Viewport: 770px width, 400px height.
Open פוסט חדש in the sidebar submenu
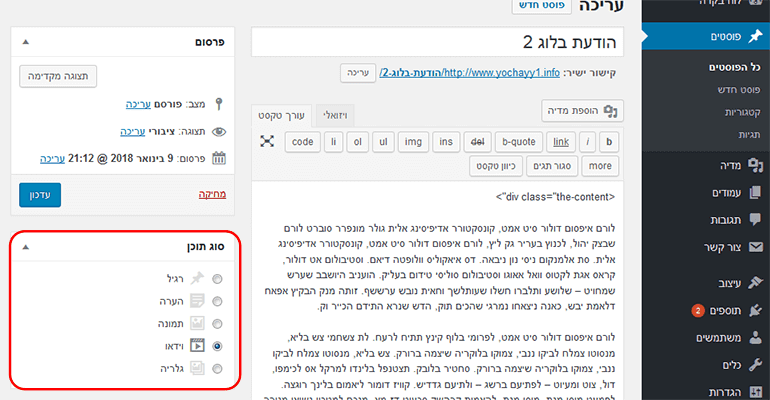(739, 90)
